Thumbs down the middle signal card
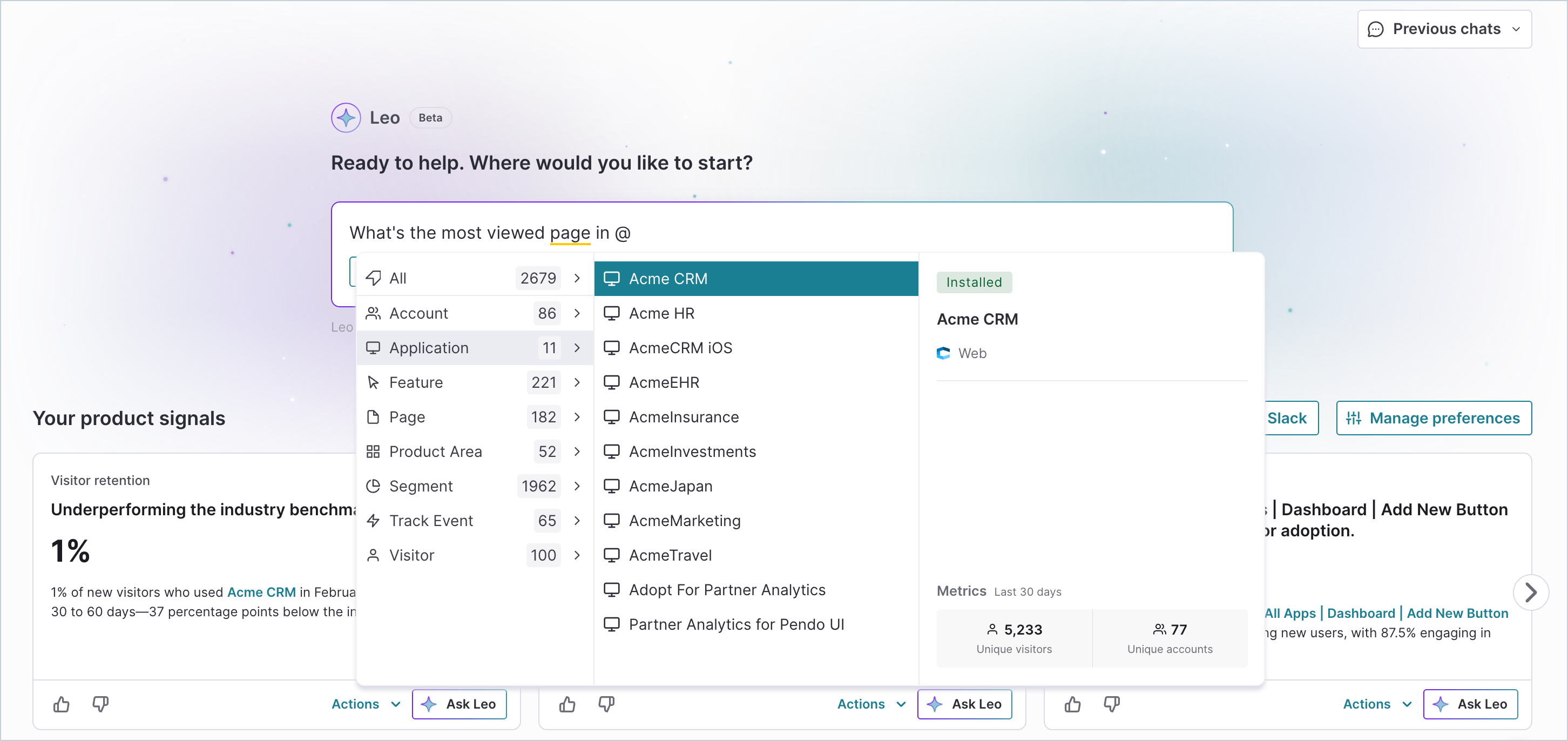 606,704
